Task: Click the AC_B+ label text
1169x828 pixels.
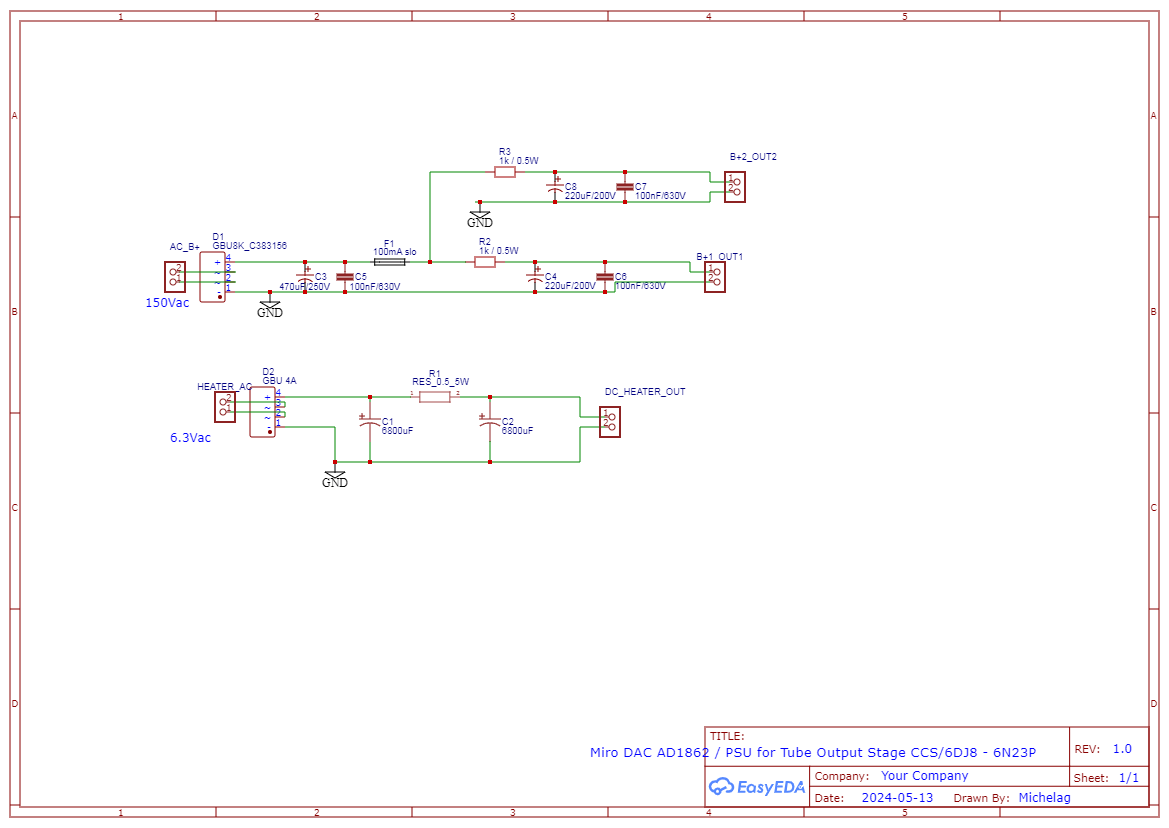Action: point(184,247)
